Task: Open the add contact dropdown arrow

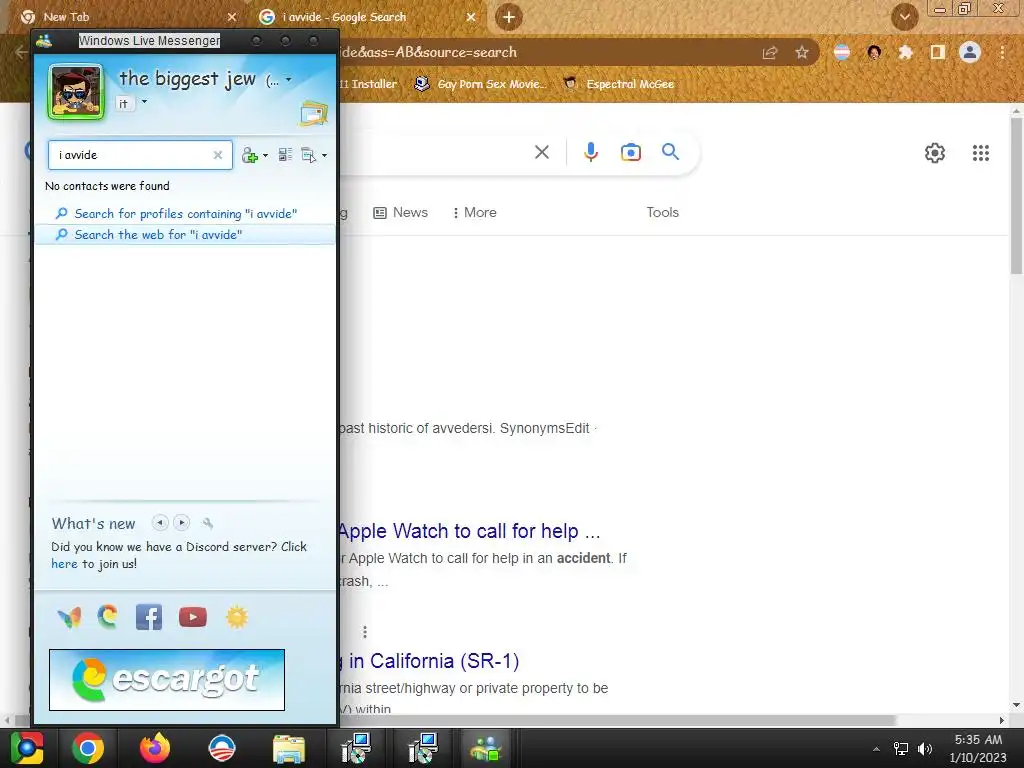Action: (x=265, y=155)
